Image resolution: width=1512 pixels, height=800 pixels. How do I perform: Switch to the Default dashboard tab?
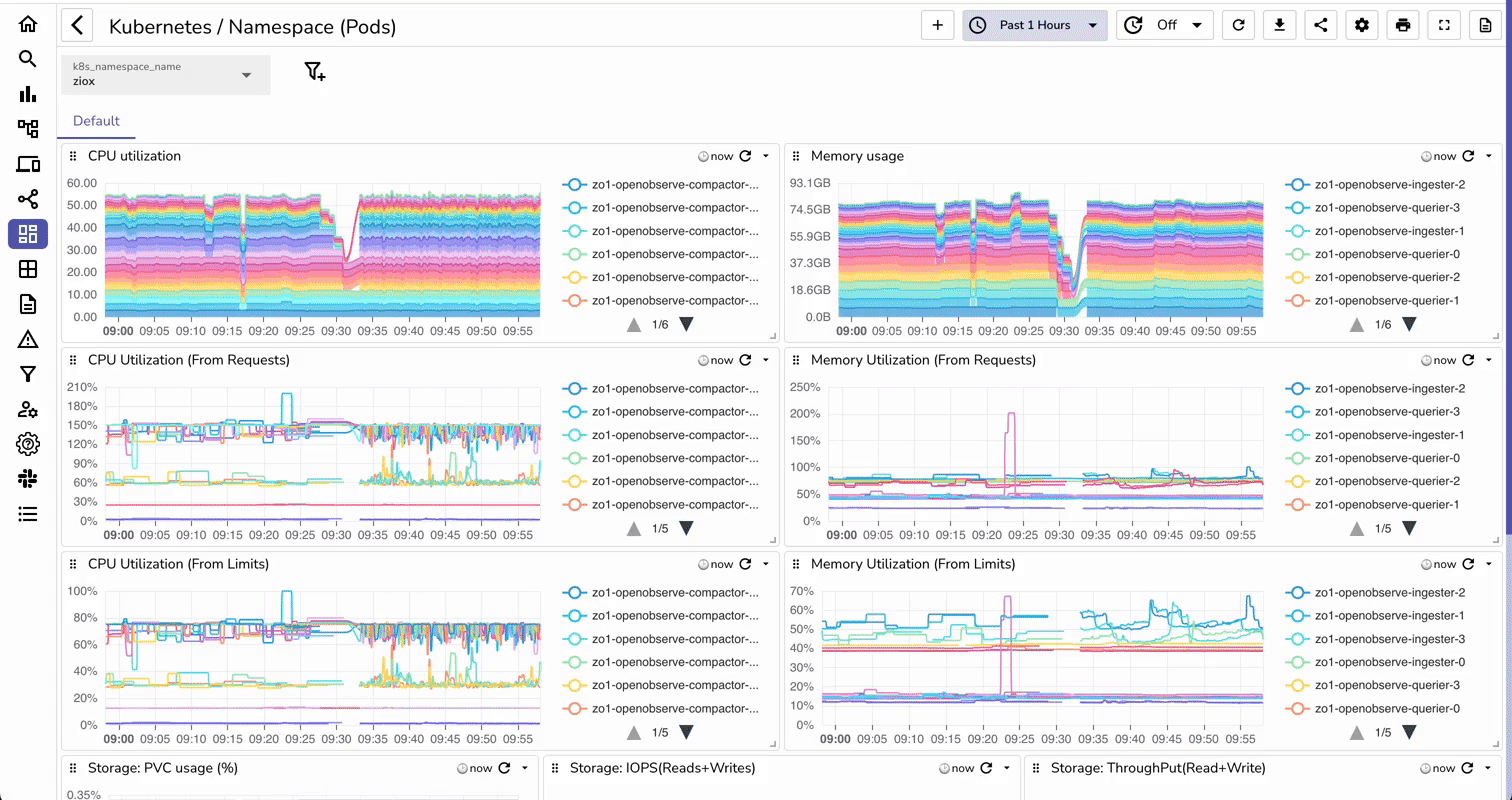click(x=96, y=121)
